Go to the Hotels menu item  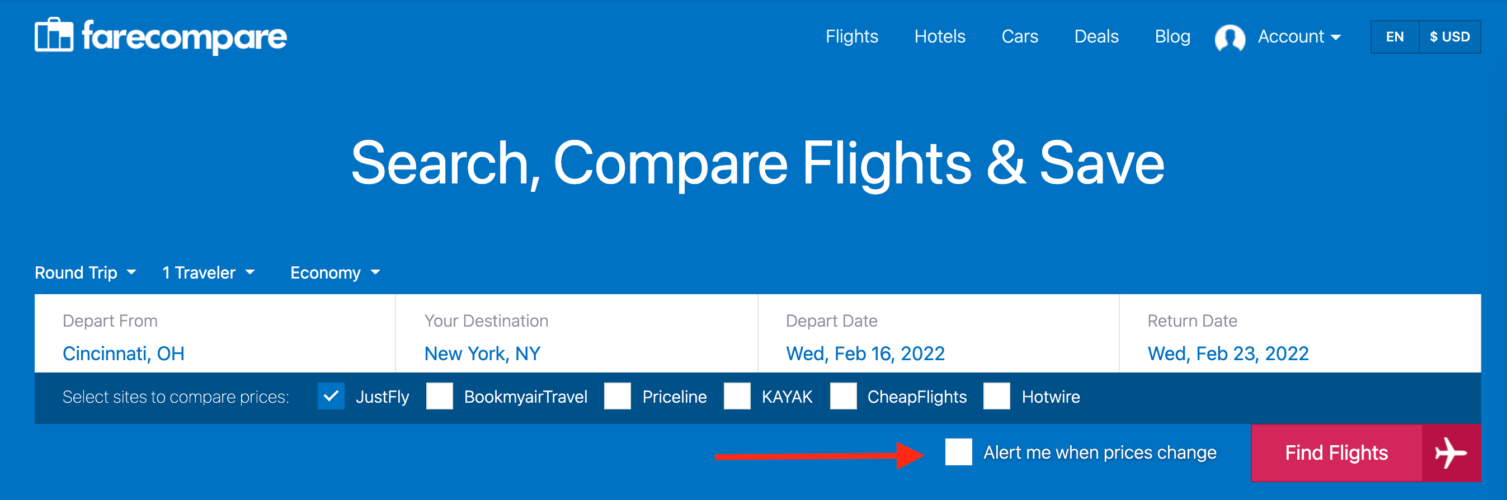tap(940, 37)
